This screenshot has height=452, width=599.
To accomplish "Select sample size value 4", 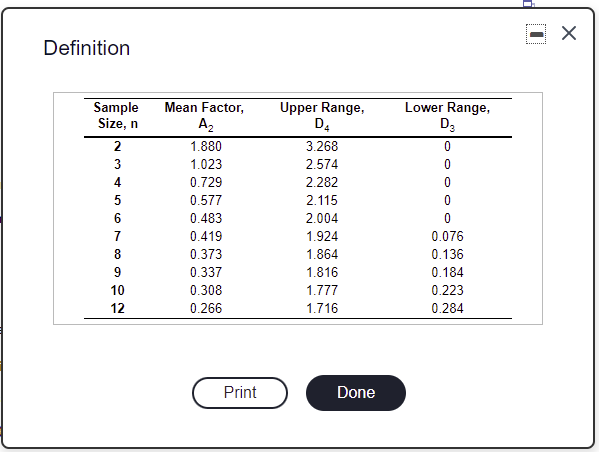I will 117,182.
